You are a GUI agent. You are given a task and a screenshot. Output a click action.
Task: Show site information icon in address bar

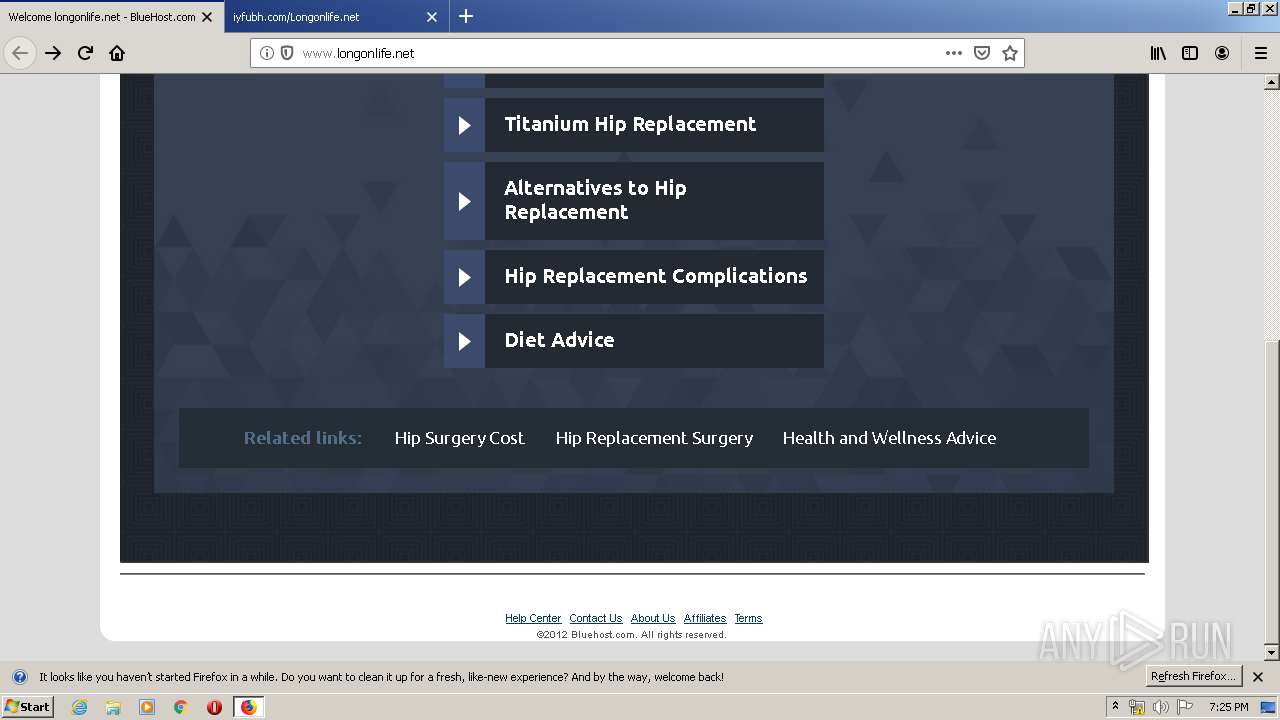click(267, 53)
